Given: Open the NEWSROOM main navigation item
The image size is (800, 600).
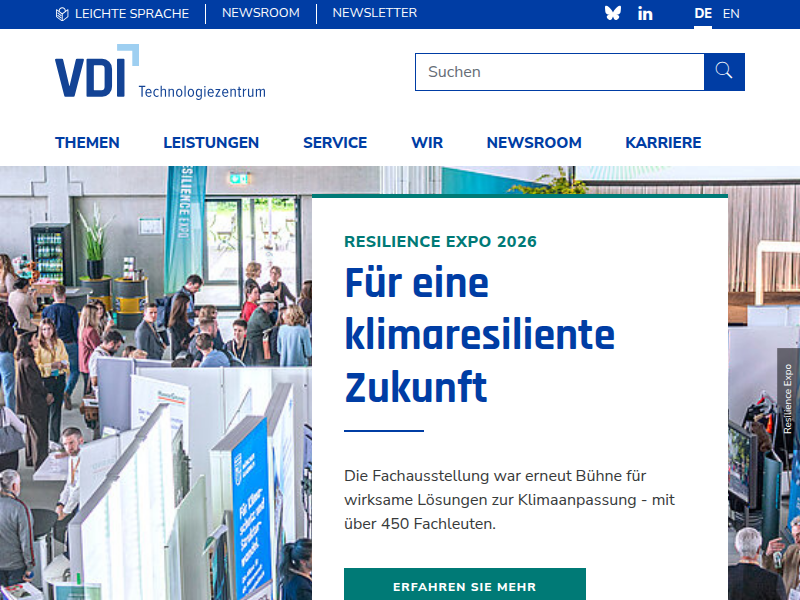Looking at the screenshot, I should coord(534,143).
